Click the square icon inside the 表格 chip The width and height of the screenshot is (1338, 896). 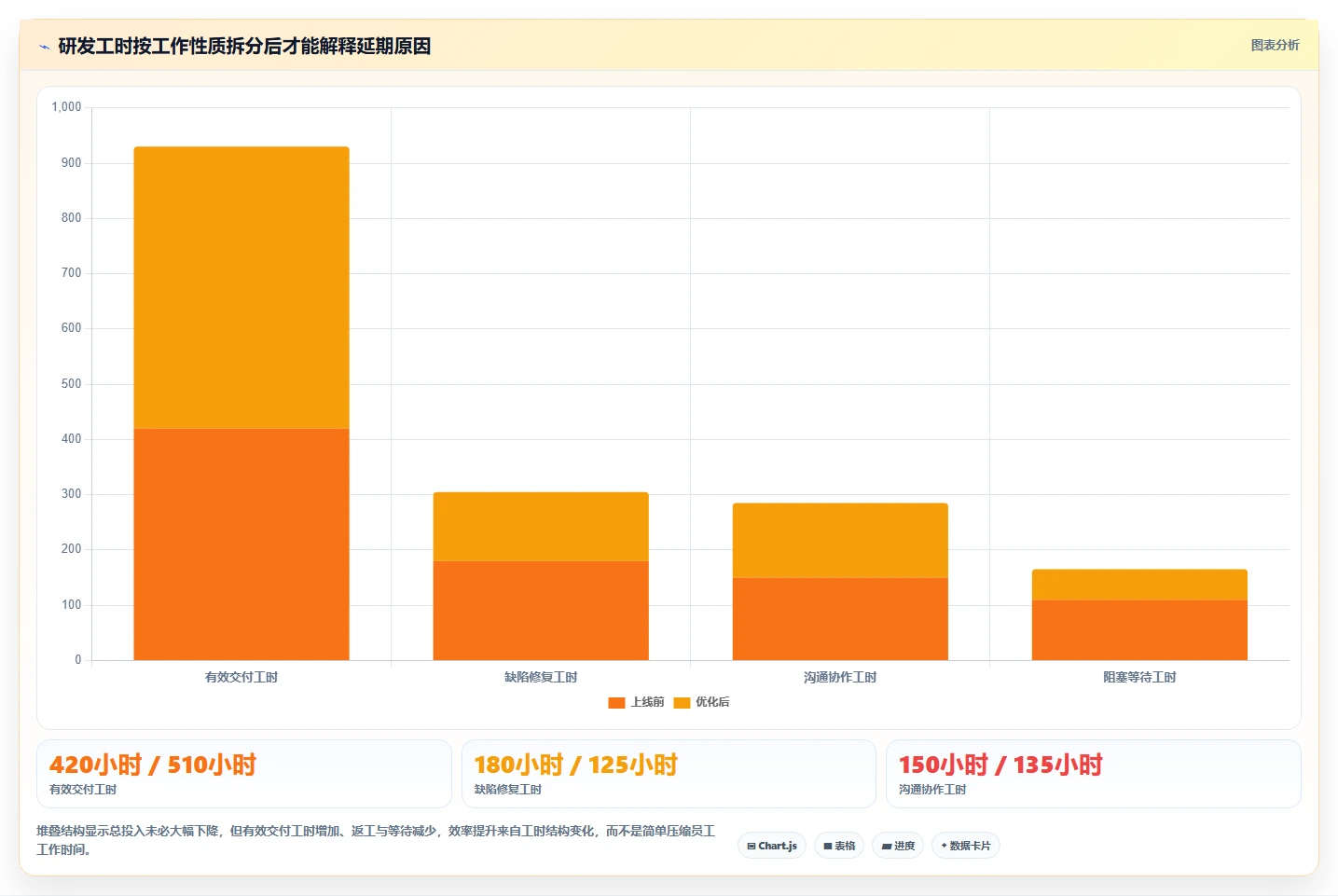pos(828,847)
